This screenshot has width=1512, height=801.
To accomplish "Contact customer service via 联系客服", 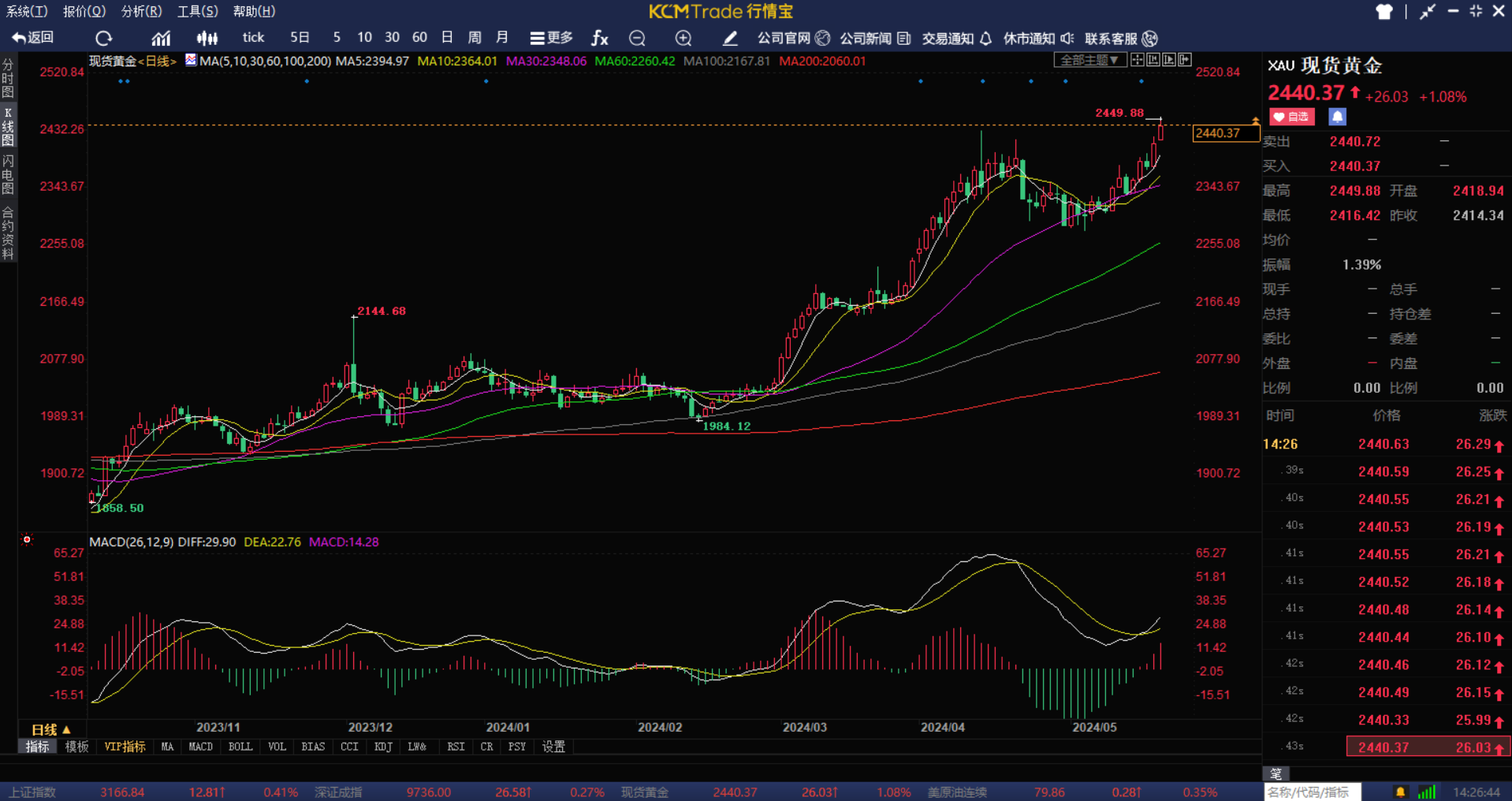I will coord(1121,38).
